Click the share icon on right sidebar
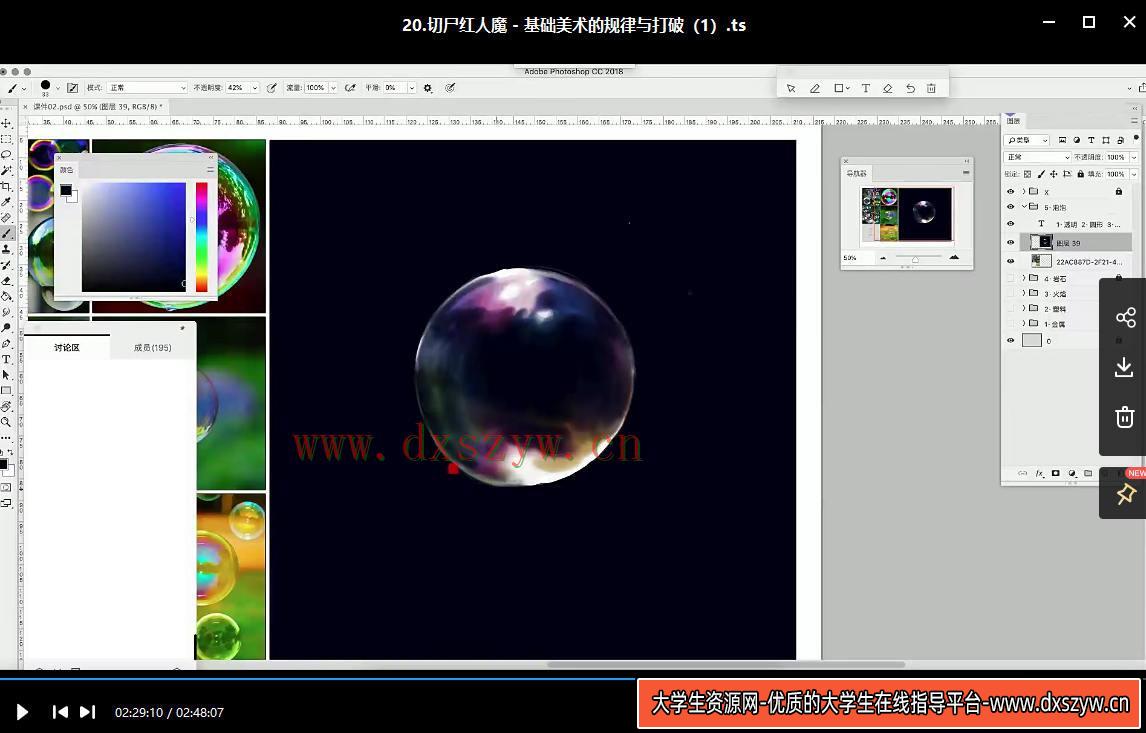This screenshot has height=733, width=1146. tap(1126, 317)
